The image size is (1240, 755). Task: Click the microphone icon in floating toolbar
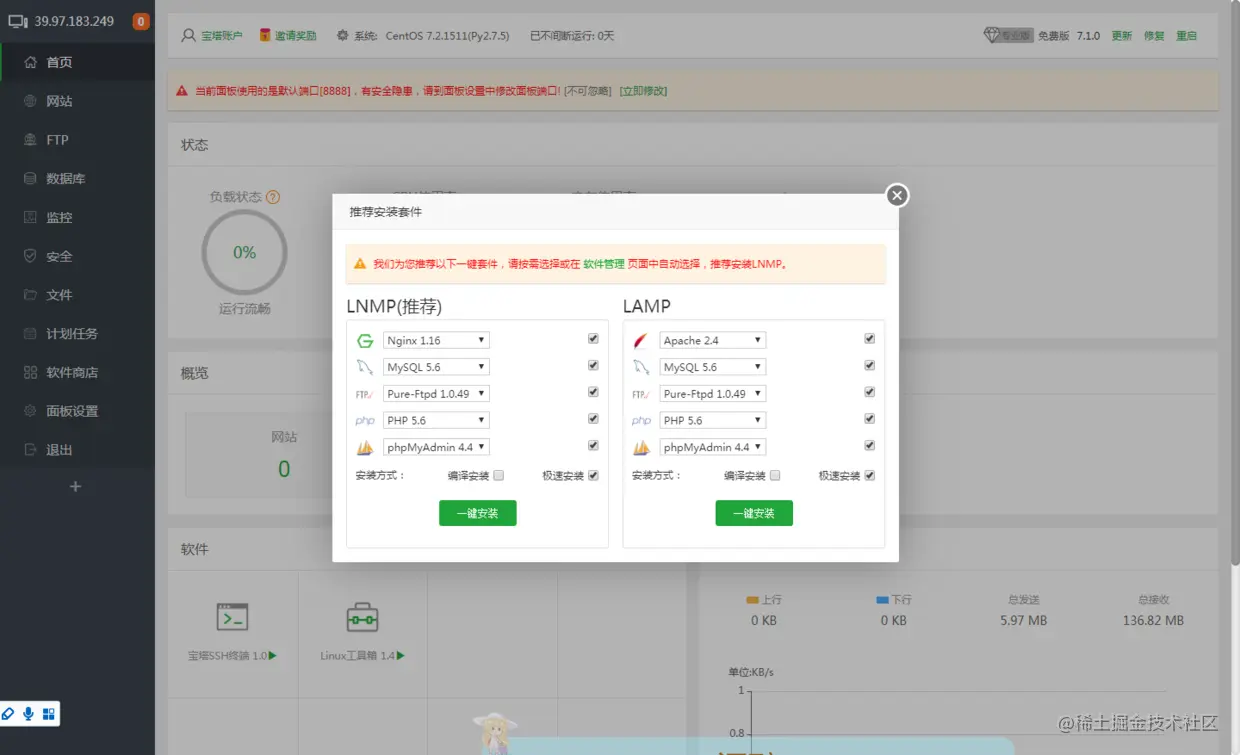coord(28,714)
